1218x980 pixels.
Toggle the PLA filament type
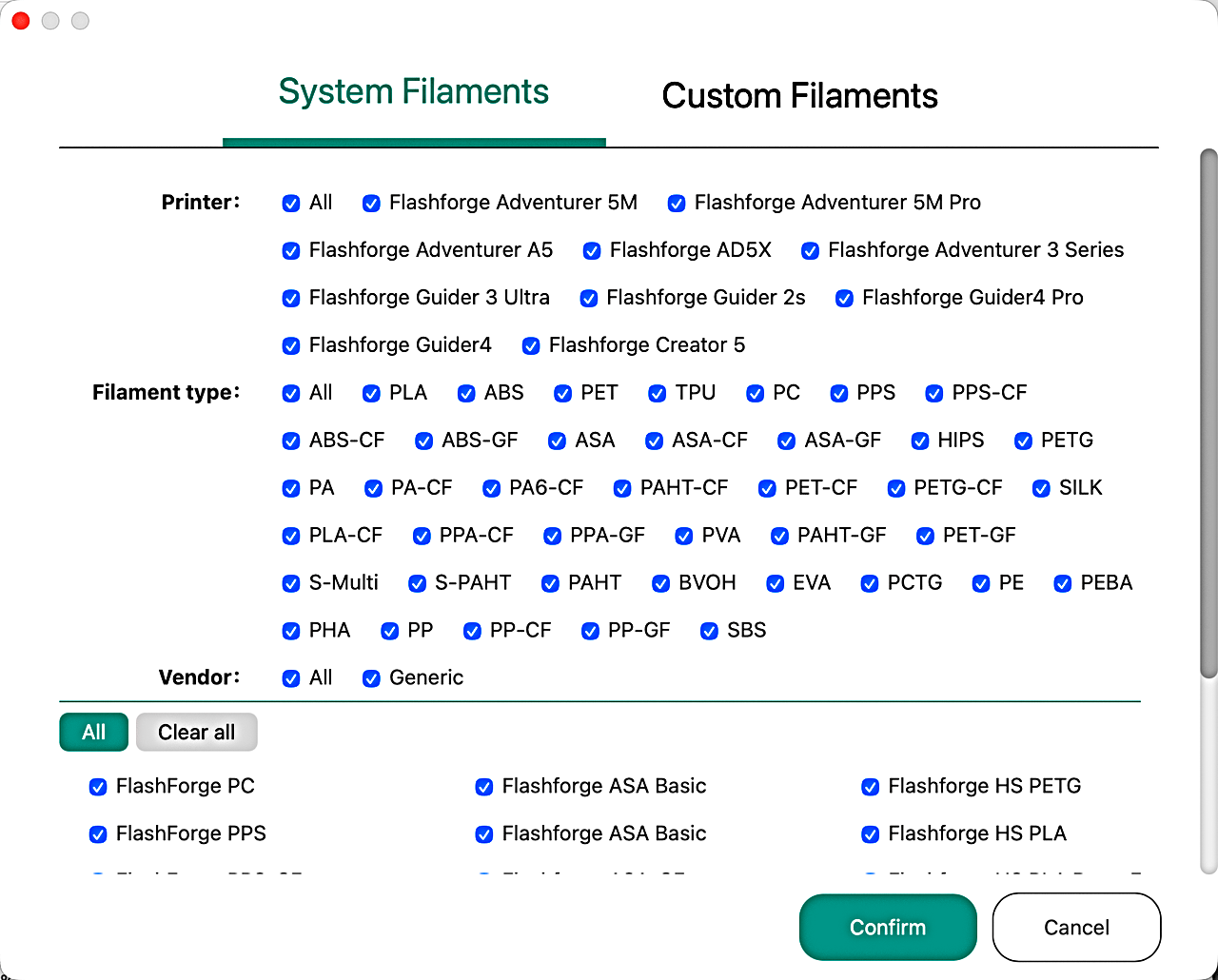coord(371,393)
